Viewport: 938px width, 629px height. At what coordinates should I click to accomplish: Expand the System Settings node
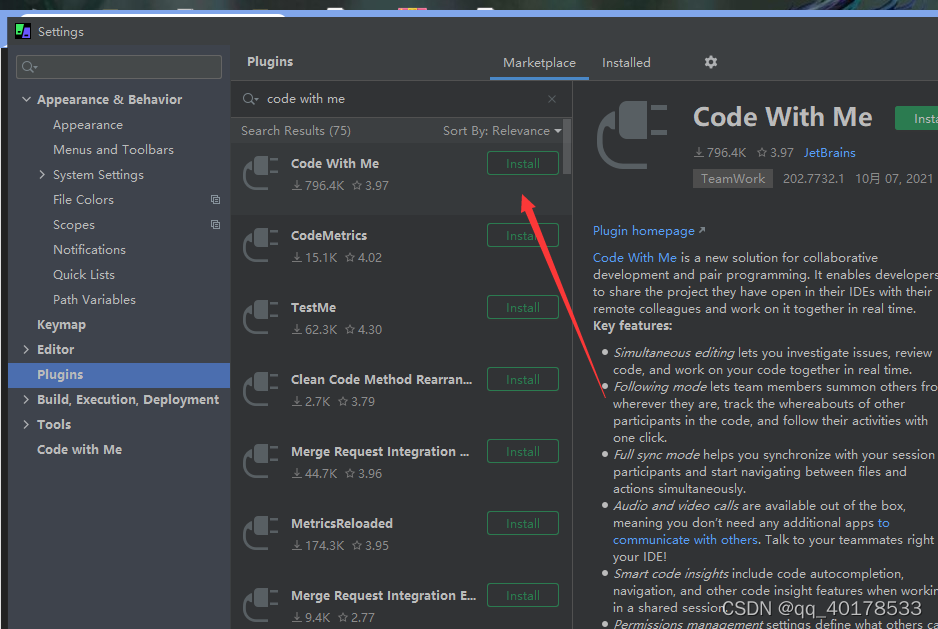(x=42, y=175)
